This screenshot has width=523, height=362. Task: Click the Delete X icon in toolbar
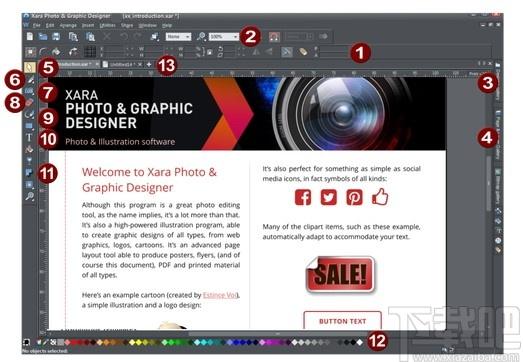(x=107, y=36)
